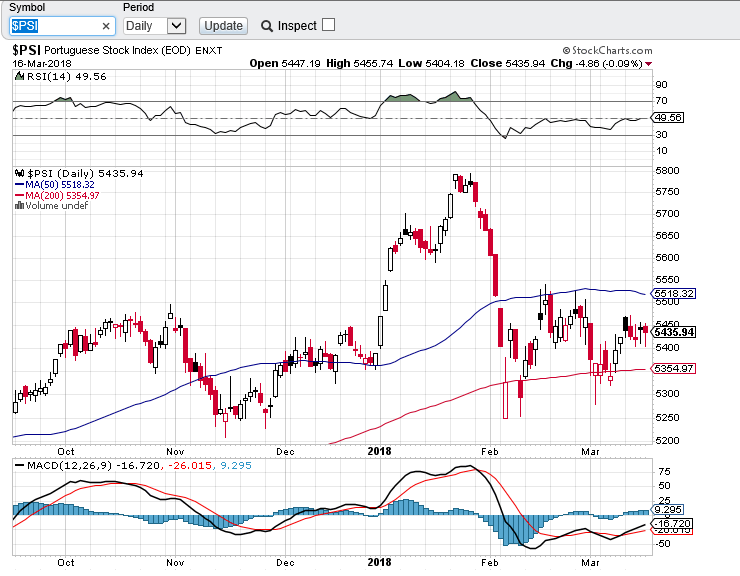Click the Feb label below the MACD panel

point(490,563)
